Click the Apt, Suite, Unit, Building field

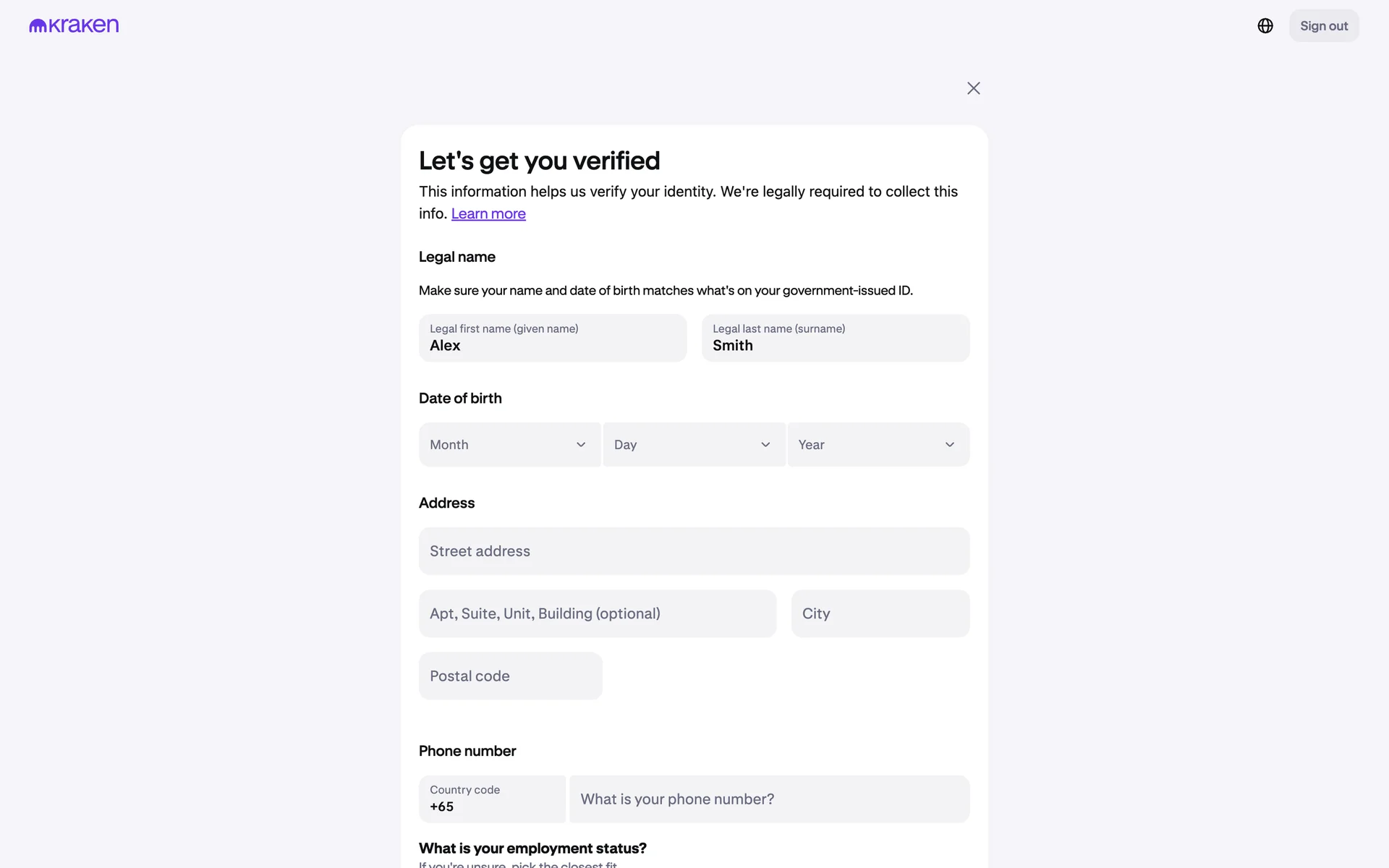point(598,613)
